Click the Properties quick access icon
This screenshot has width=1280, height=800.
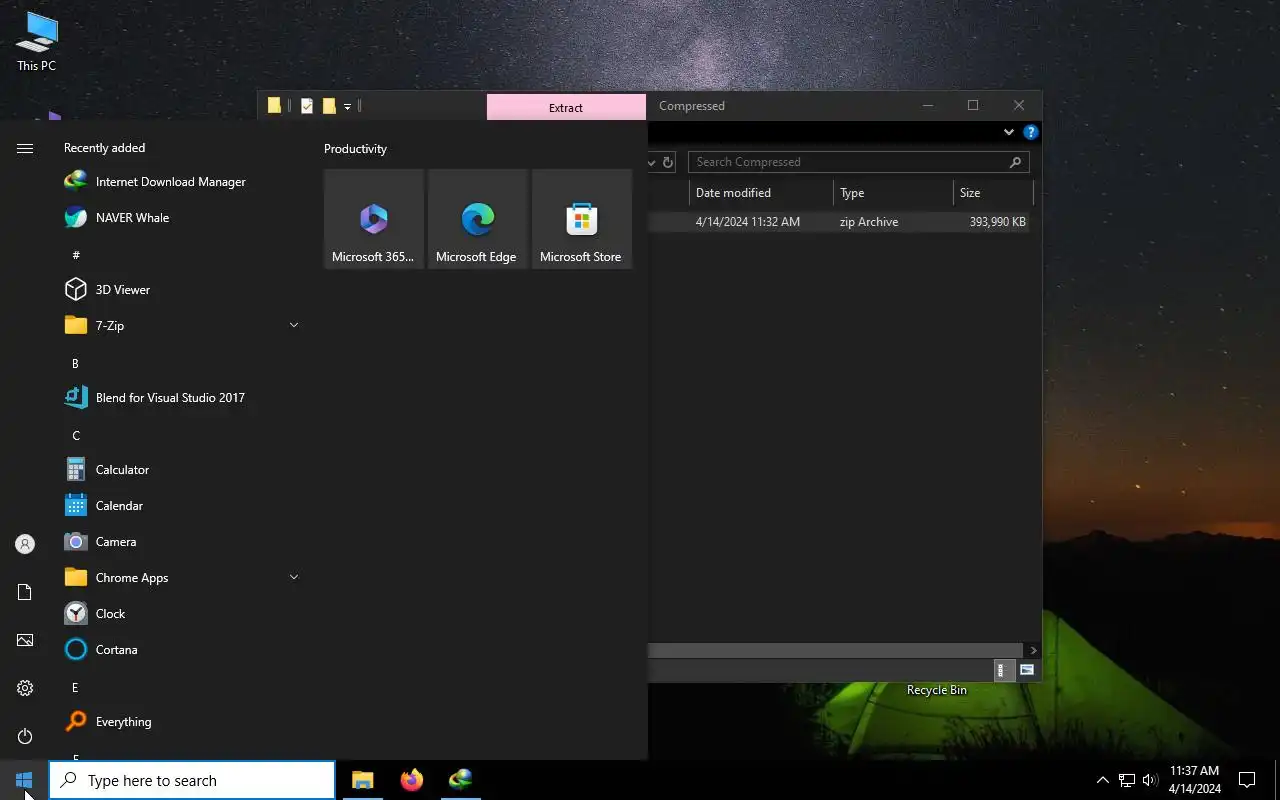click(x=307, y=106)
